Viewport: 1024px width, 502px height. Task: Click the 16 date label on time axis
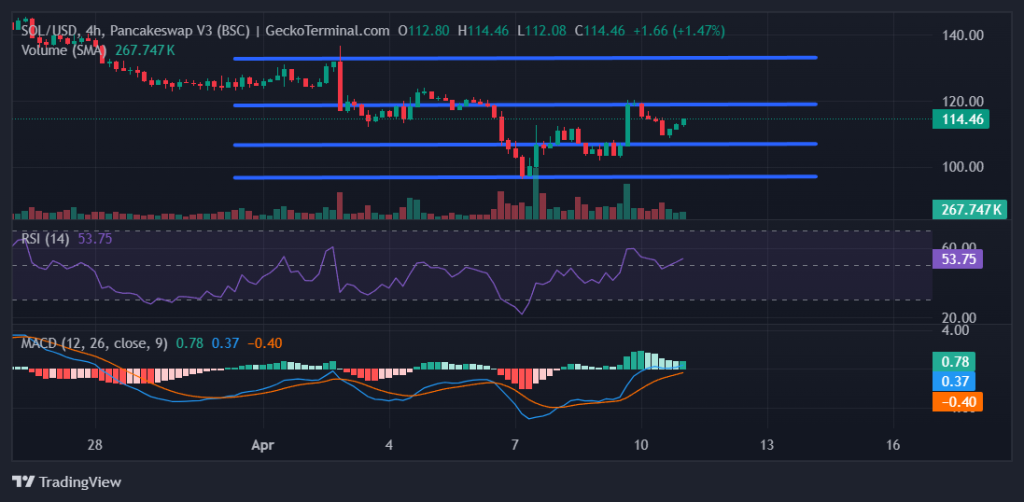pyautogui.click(x=893, y=445)
